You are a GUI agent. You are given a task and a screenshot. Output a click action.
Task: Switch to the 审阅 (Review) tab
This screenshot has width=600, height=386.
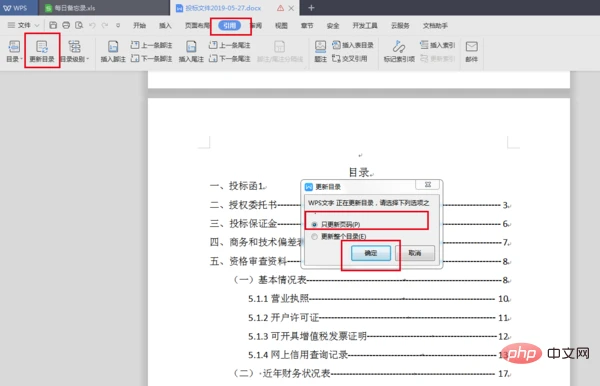click(x=256, y=26)
